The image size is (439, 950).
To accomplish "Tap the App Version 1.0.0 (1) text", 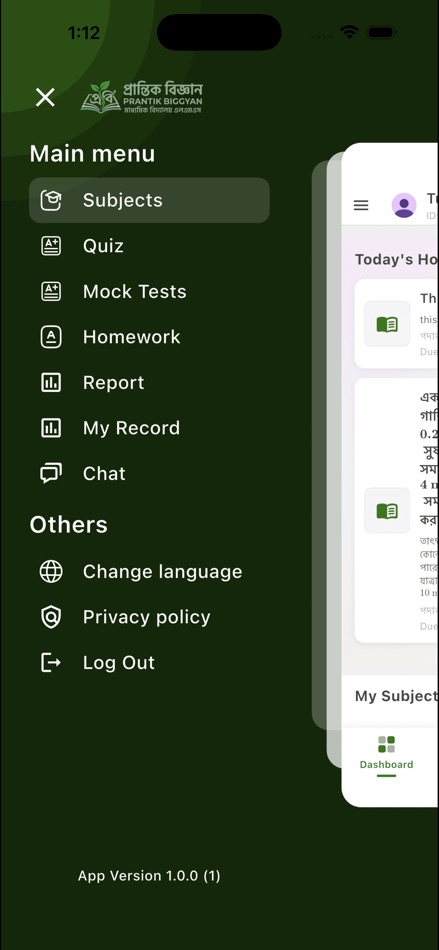I will coord(149,875).
